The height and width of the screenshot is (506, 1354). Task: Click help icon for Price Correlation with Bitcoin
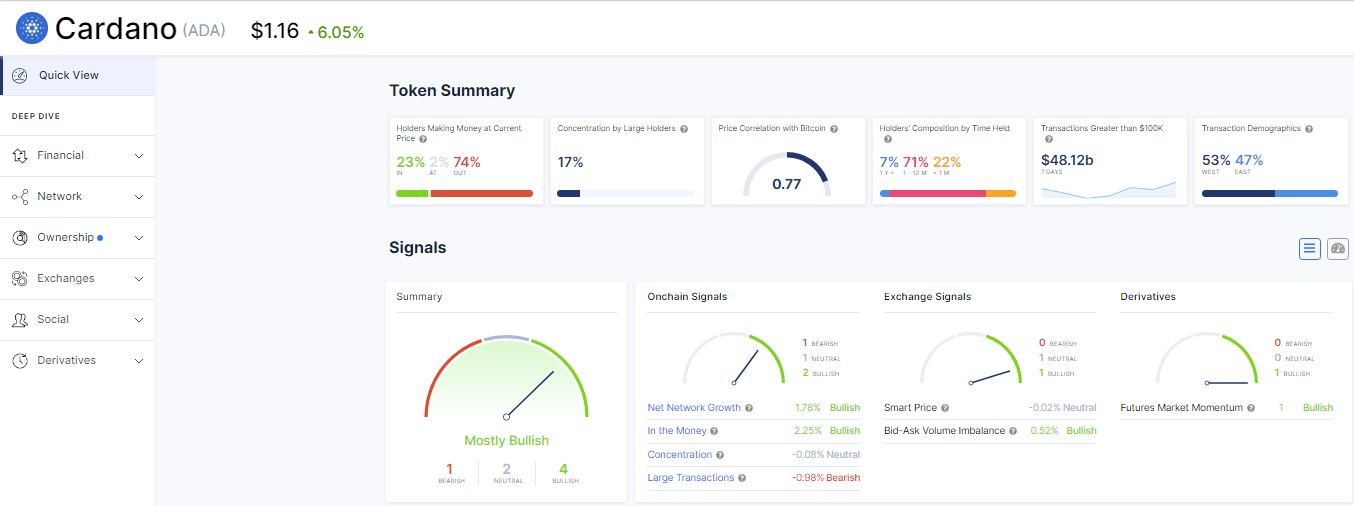pos(834,129)
